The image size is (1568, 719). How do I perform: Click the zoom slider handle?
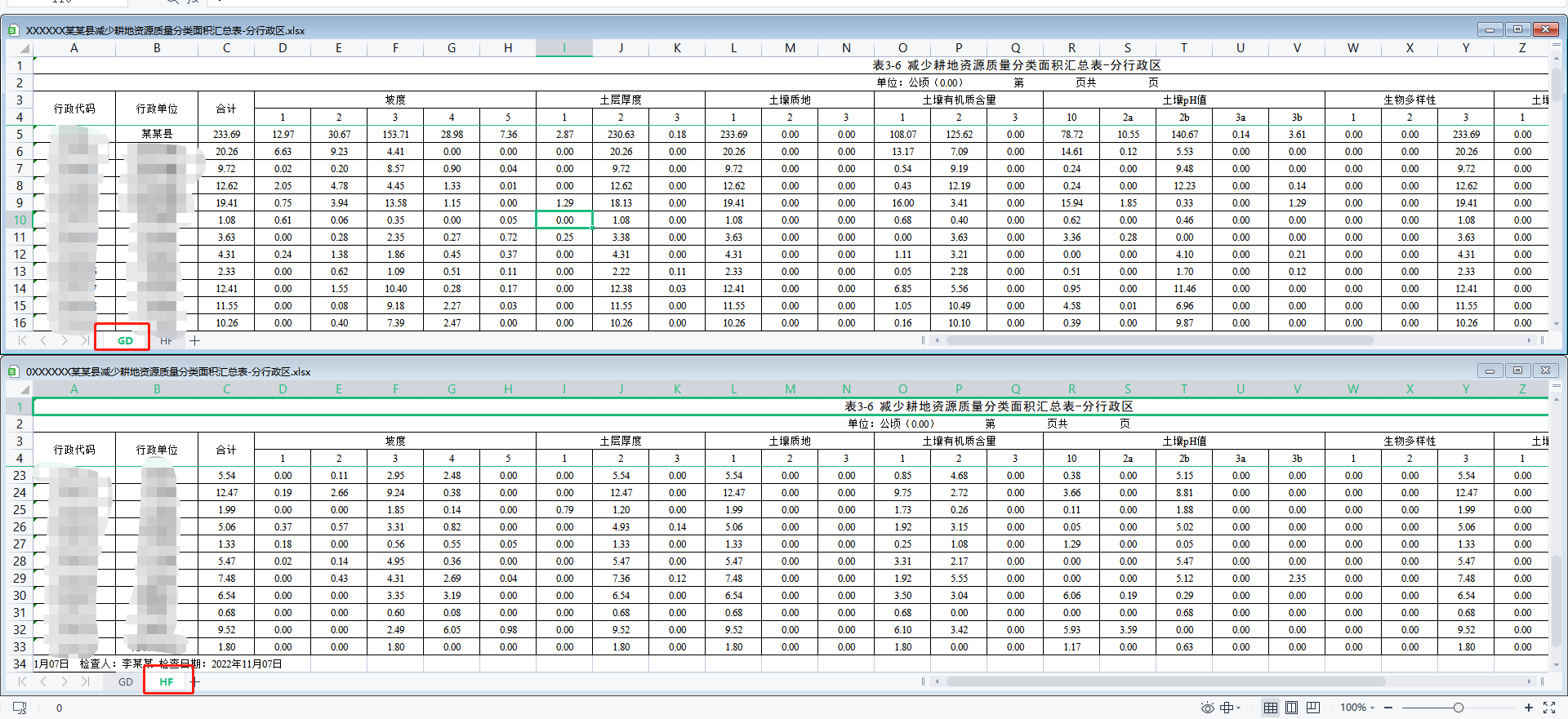(x=1459, y=708)
